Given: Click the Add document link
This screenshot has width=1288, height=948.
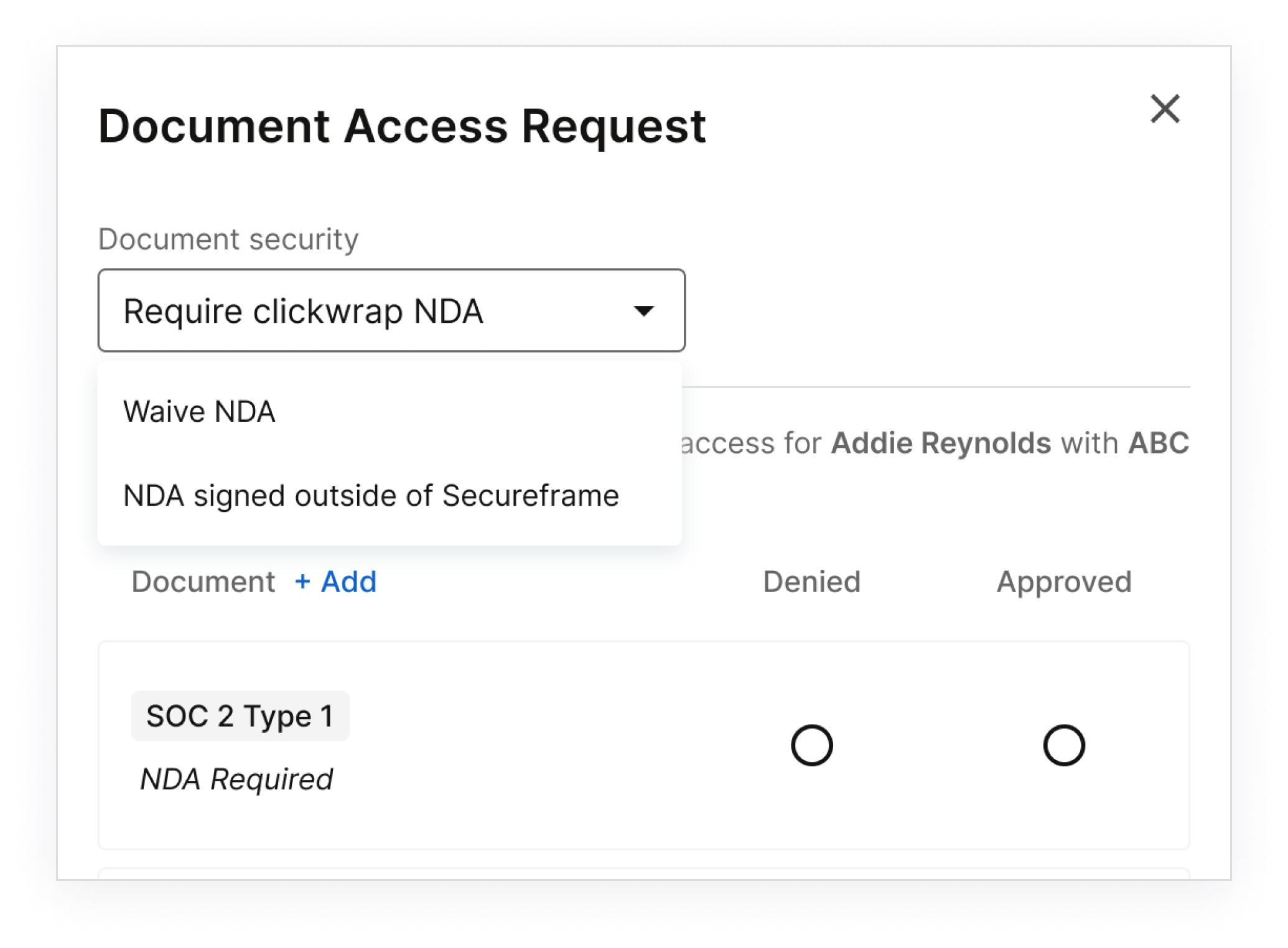Looking at the screenshot, I should pos(348,582).
